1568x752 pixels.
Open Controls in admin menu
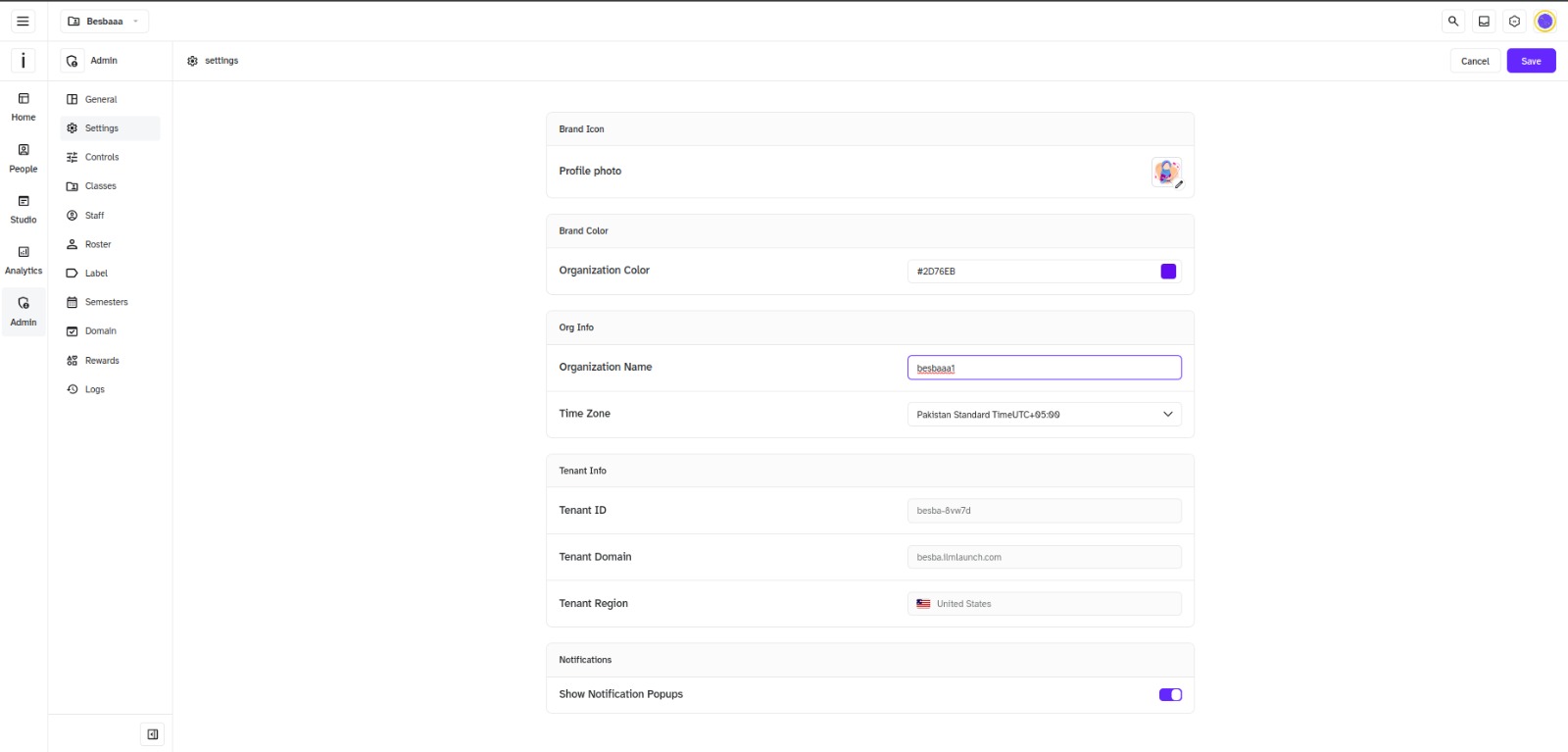click(110, 157)
